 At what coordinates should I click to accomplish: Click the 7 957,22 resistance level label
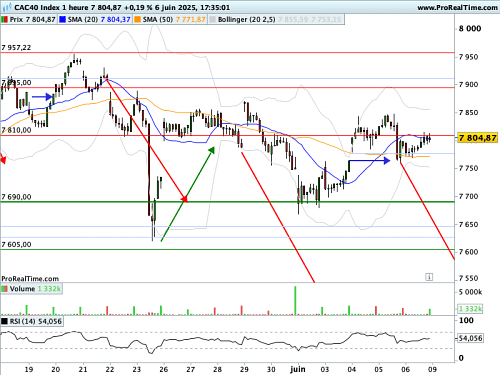click(16, 48)
